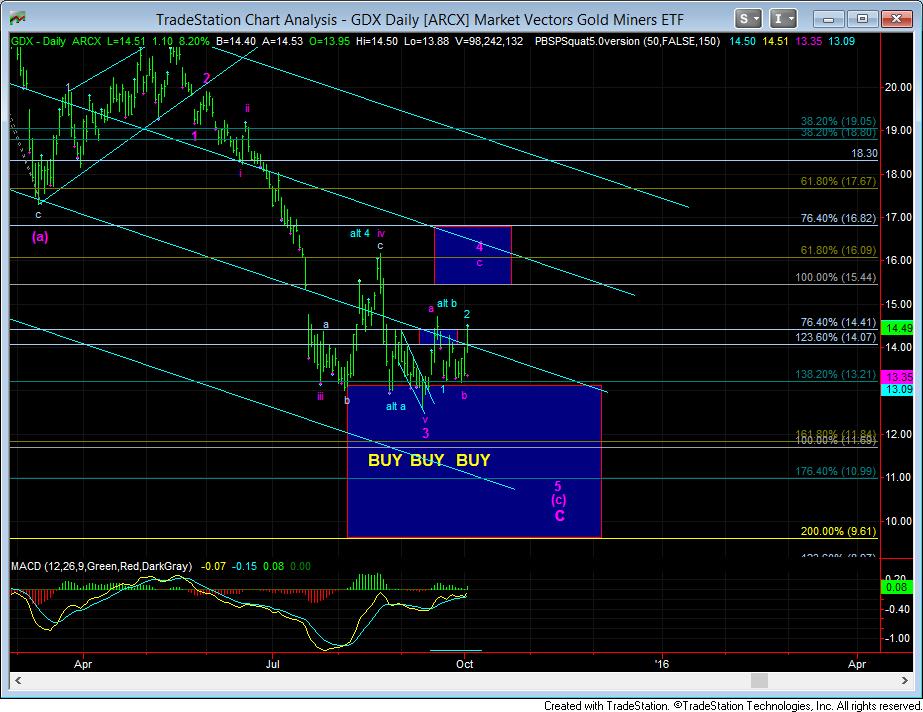Click the '16 time axis label
The height and width of the screenshot is (712, 923).
coord(662,664)
